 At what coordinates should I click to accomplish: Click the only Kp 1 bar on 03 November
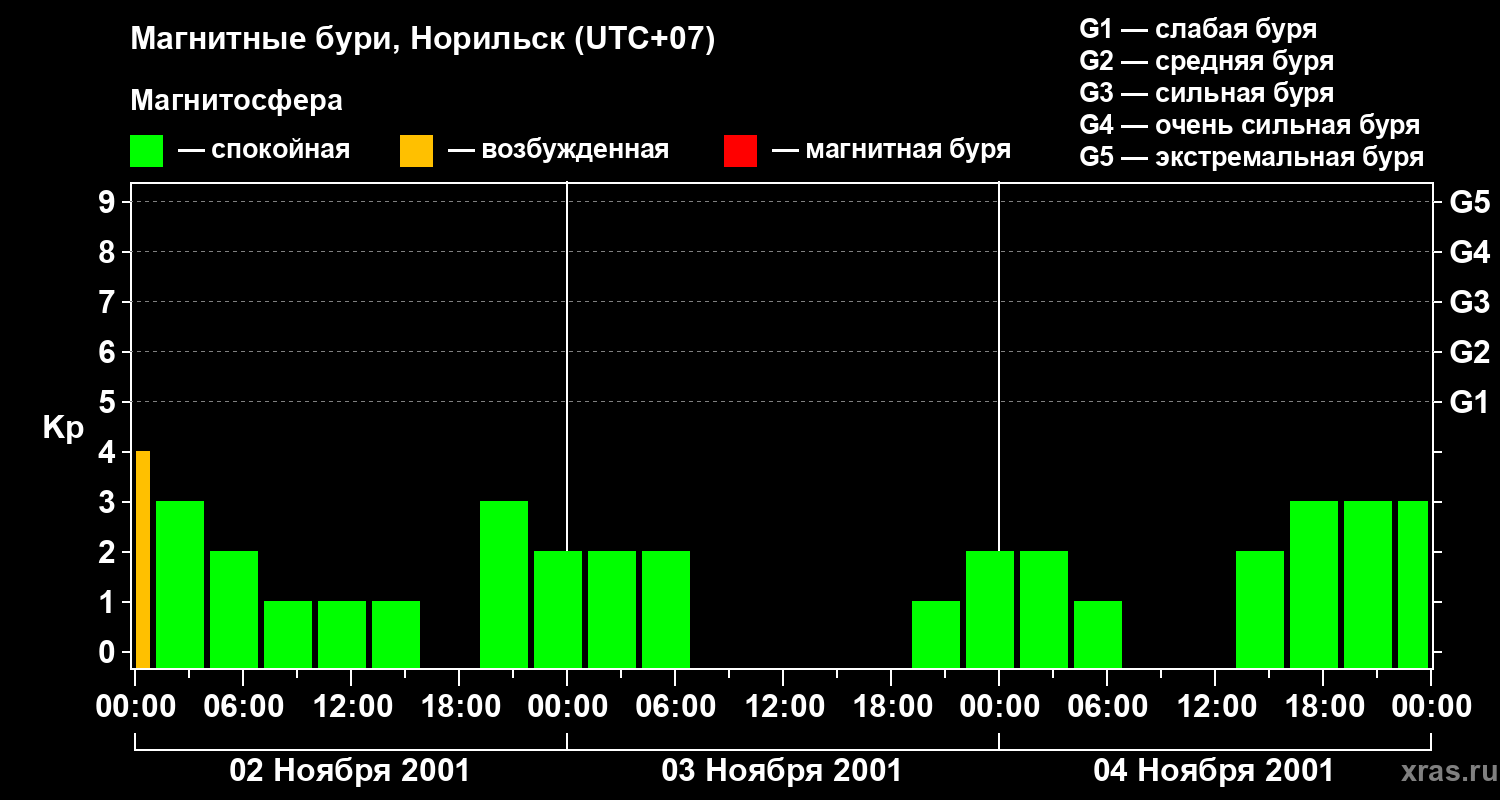pyautogui.click(x=936, y=634)
